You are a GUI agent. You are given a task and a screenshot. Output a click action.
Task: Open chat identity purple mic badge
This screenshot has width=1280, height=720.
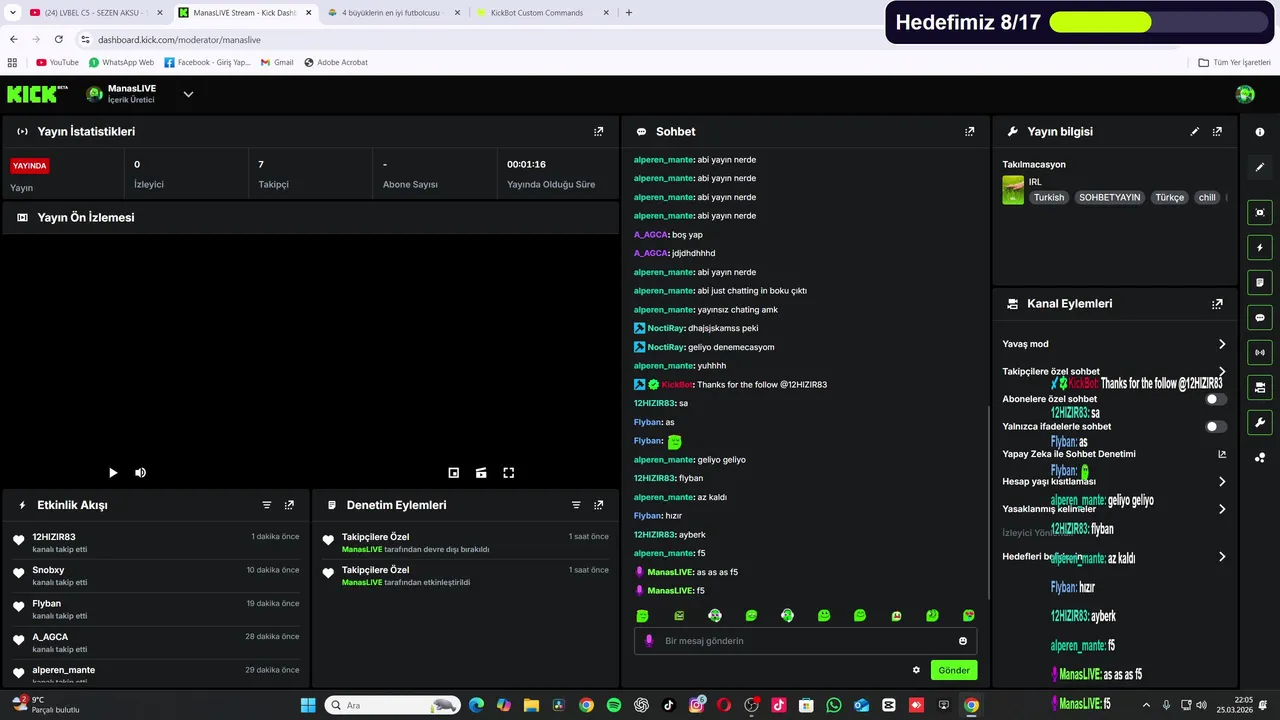click(649, 641)
